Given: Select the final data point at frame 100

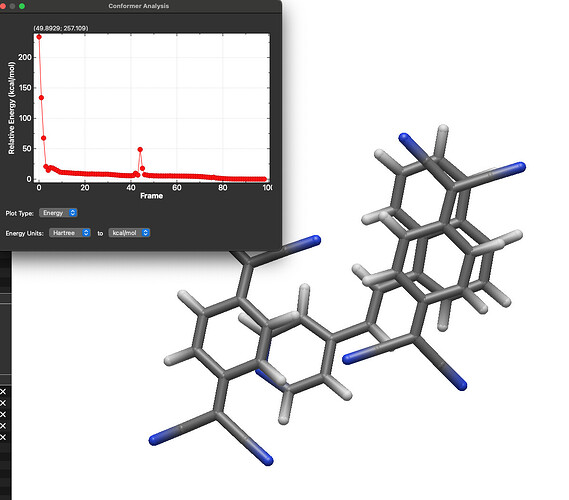Looking at the screenshot, I should coord(265,179).
